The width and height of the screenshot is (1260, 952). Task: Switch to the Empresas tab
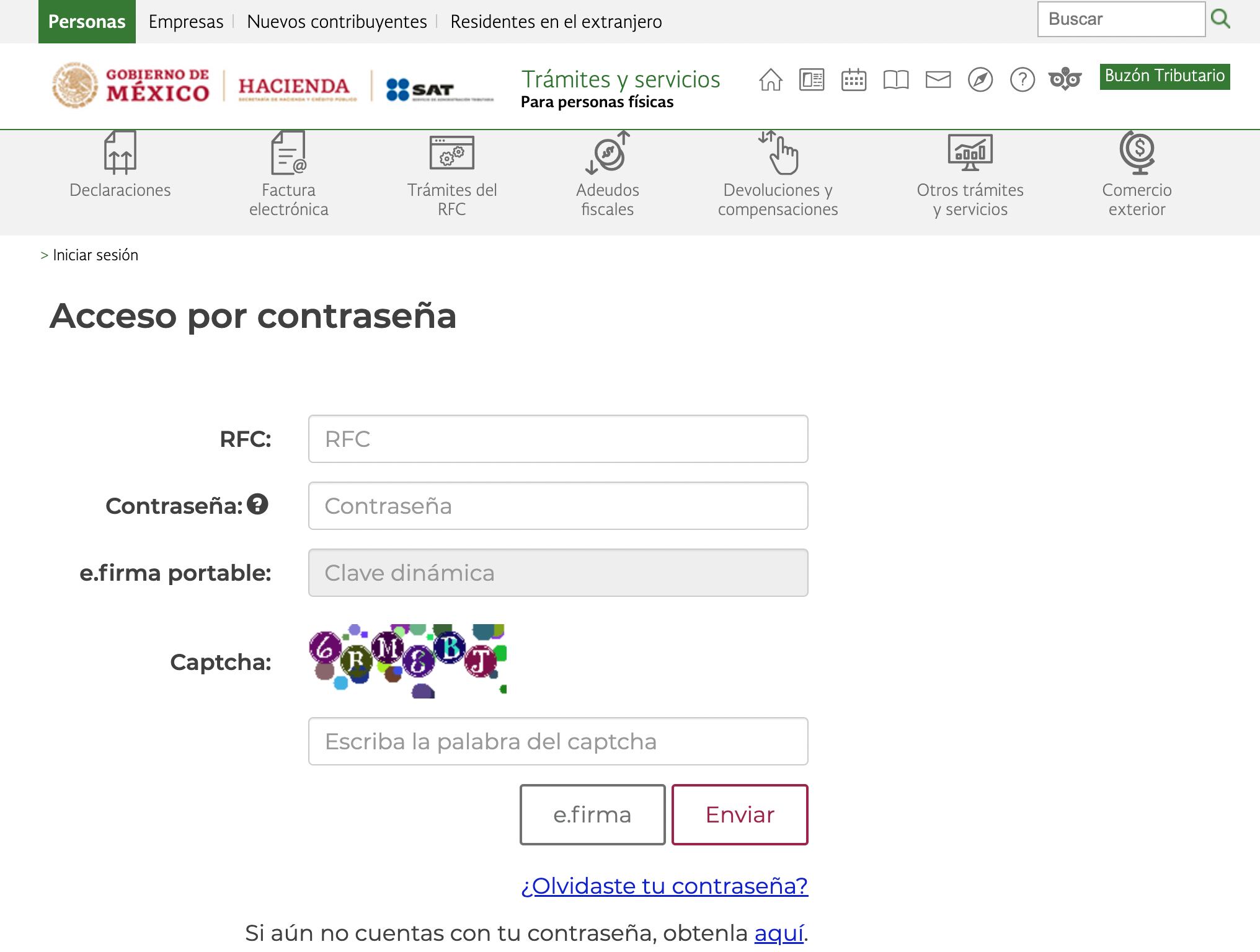185,22
